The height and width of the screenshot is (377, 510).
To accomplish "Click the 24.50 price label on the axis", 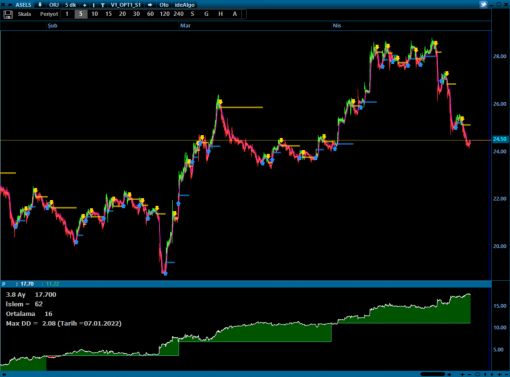I will [x=500, y=139].
